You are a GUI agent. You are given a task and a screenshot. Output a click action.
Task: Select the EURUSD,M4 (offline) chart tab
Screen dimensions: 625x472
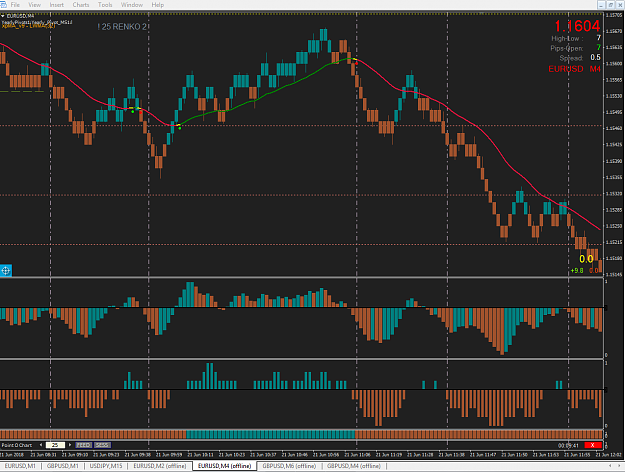point(225,466)
